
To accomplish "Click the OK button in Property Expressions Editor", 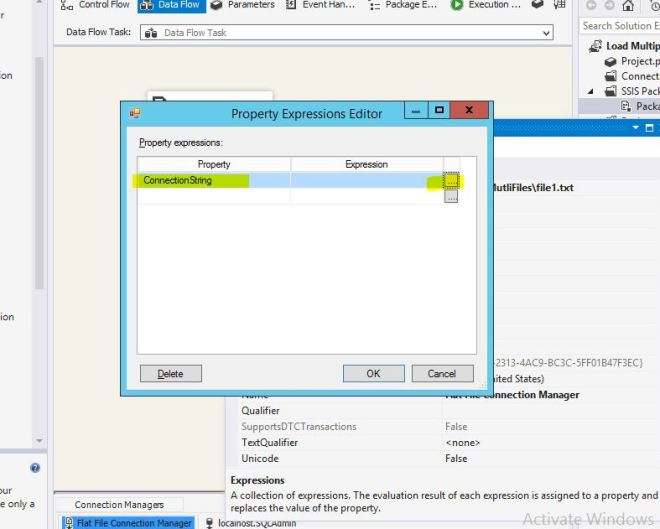I will [x=373, y=373].
